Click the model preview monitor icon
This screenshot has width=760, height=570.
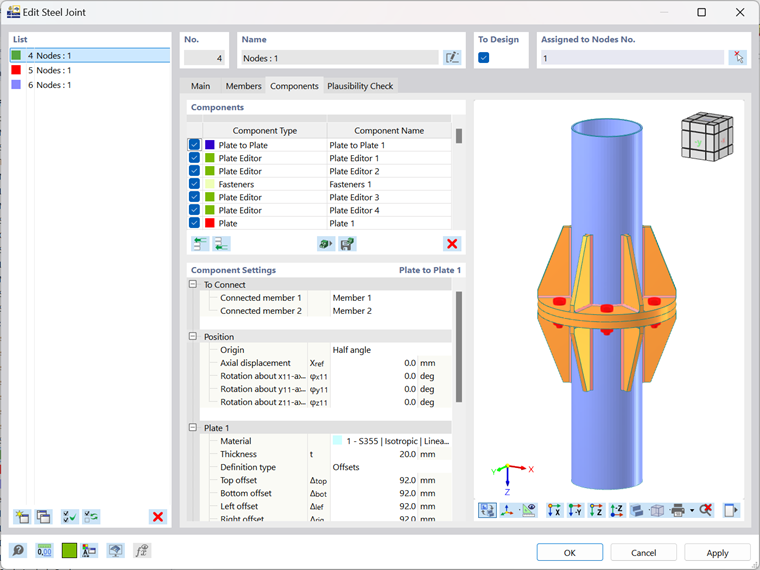[115, 551]
